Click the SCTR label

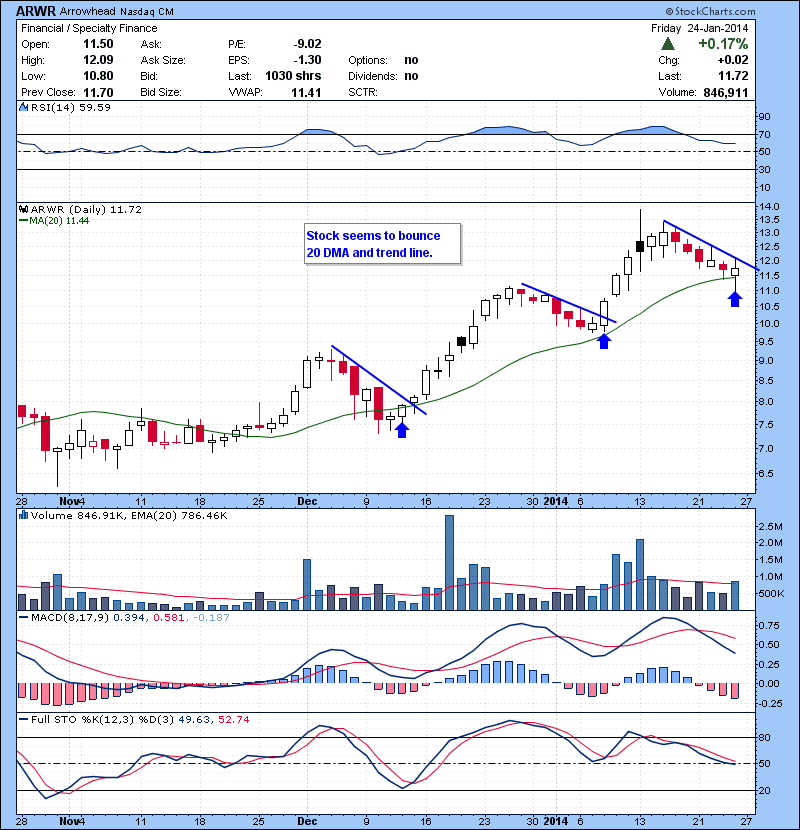(363, 93)
